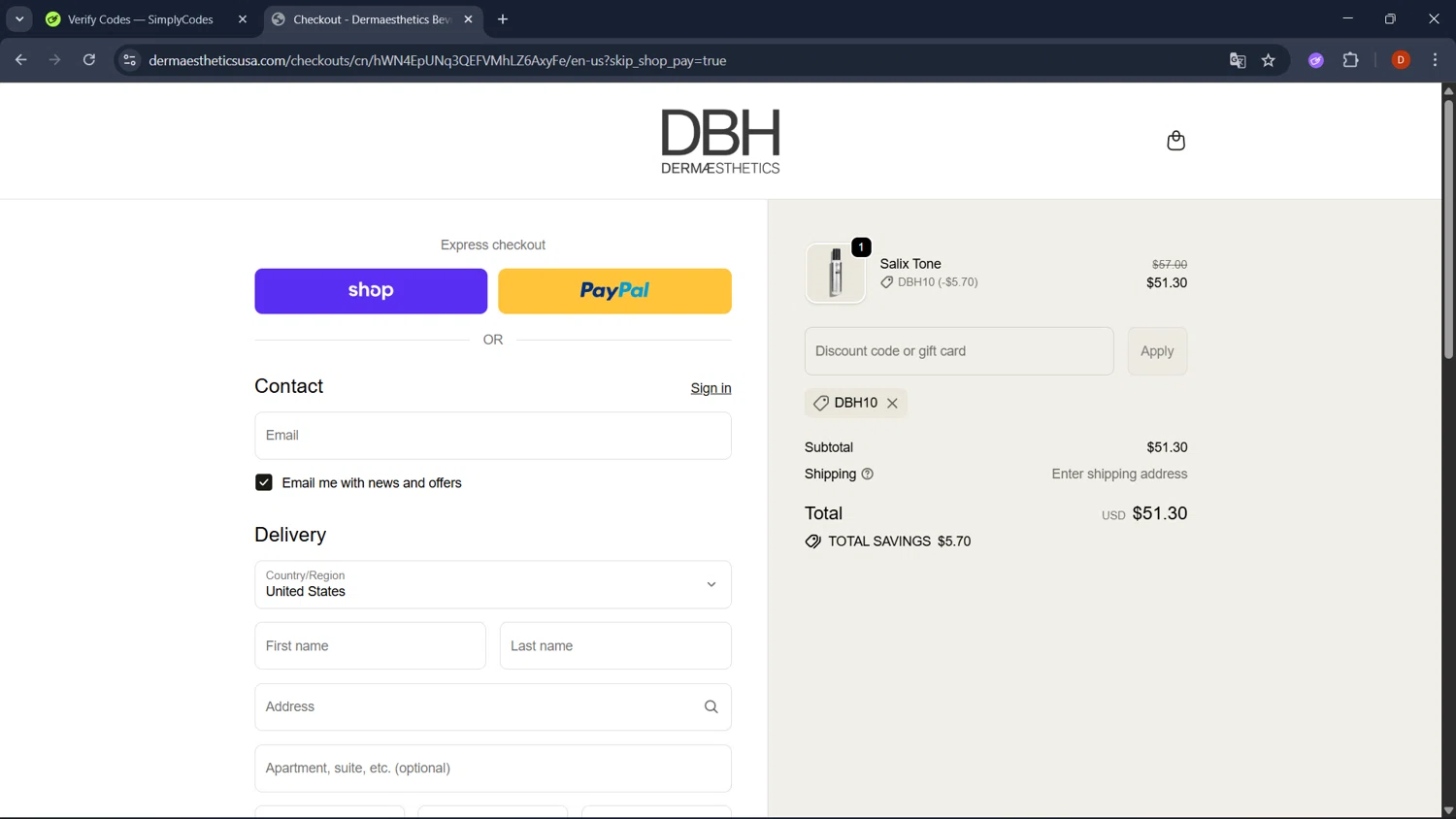1456x819 pixels.
Task: Click the Salix Tone product thumbnail
Action: (836, 273)
